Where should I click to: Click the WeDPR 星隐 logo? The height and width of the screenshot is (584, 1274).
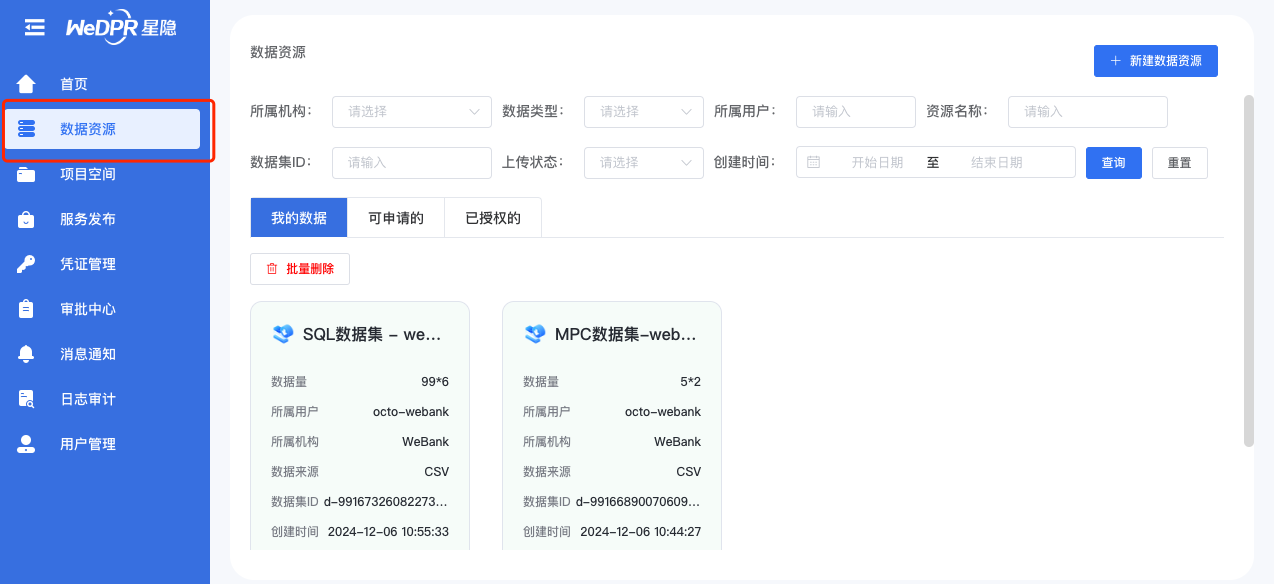(122, 27)
